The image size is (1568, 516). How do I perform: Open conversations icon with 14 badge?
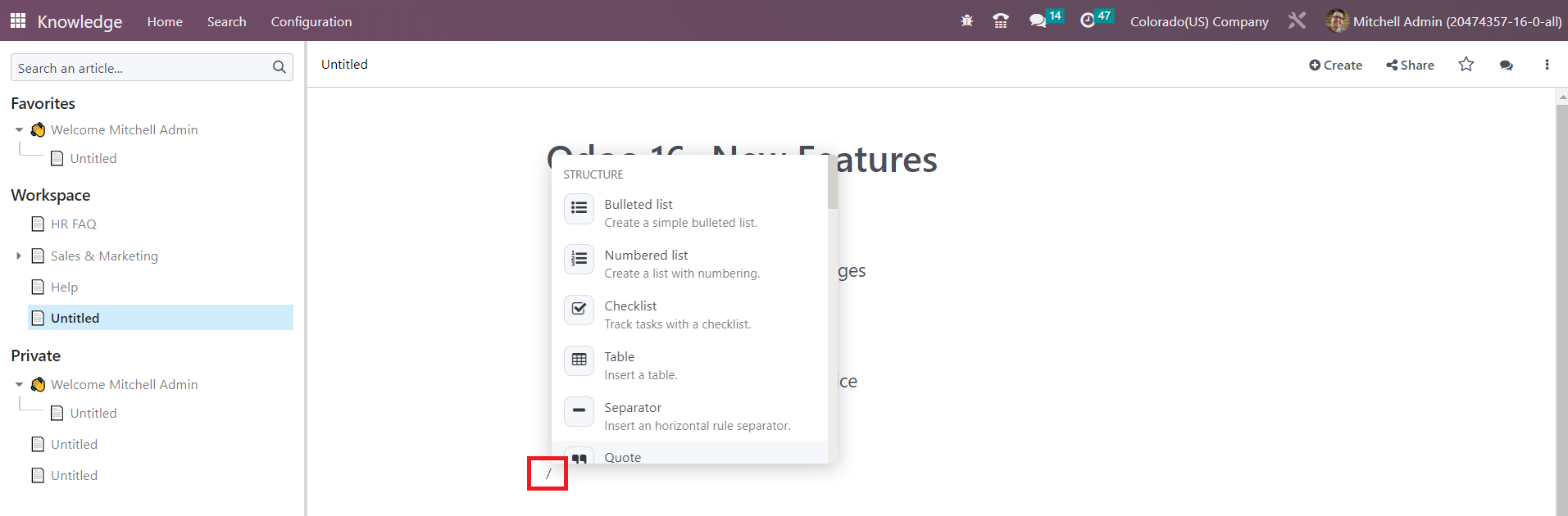coord(1046,20)
